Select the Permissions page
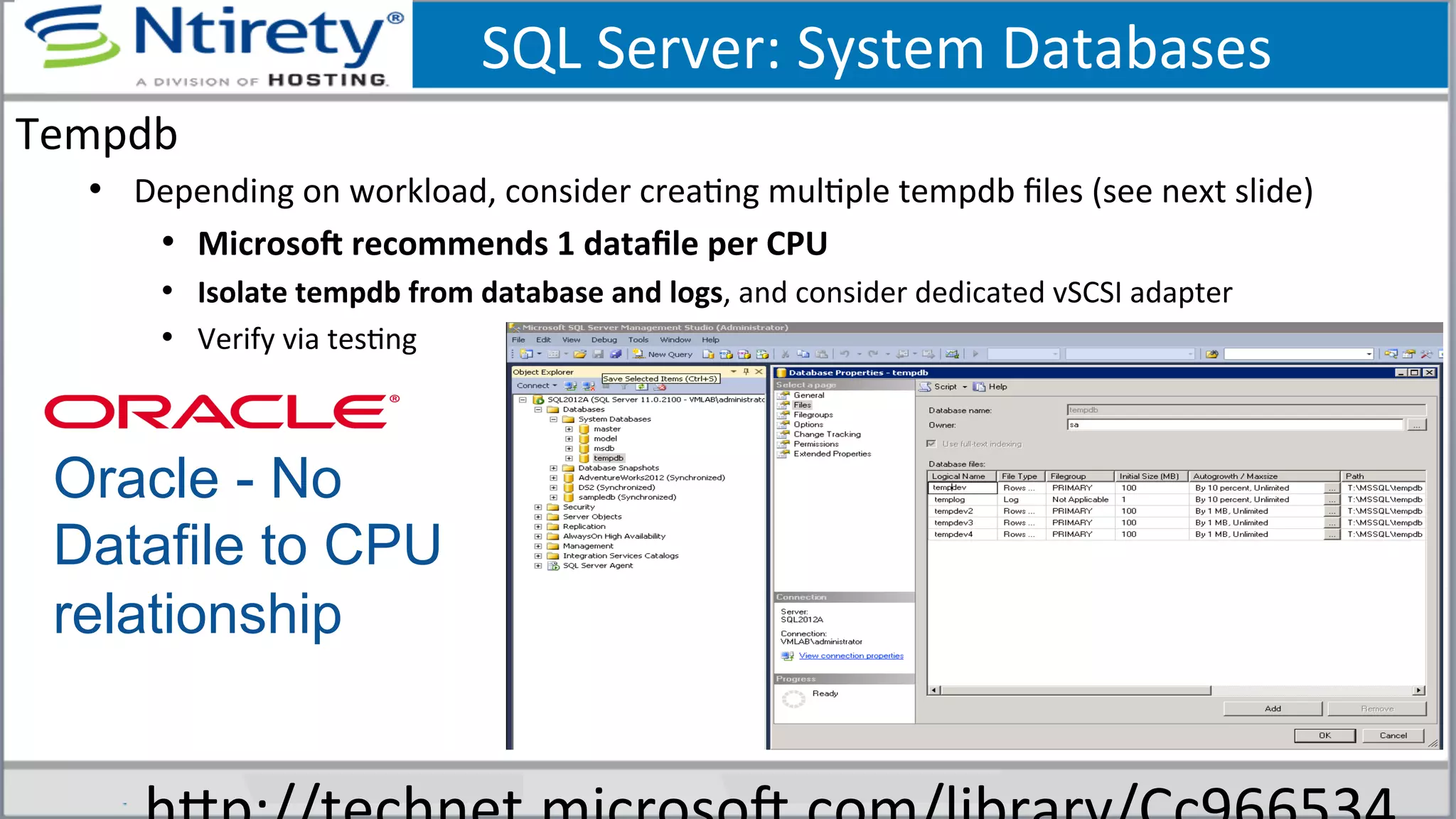The height and width of the screenshot is (819, 1456). tap(816, 444)
